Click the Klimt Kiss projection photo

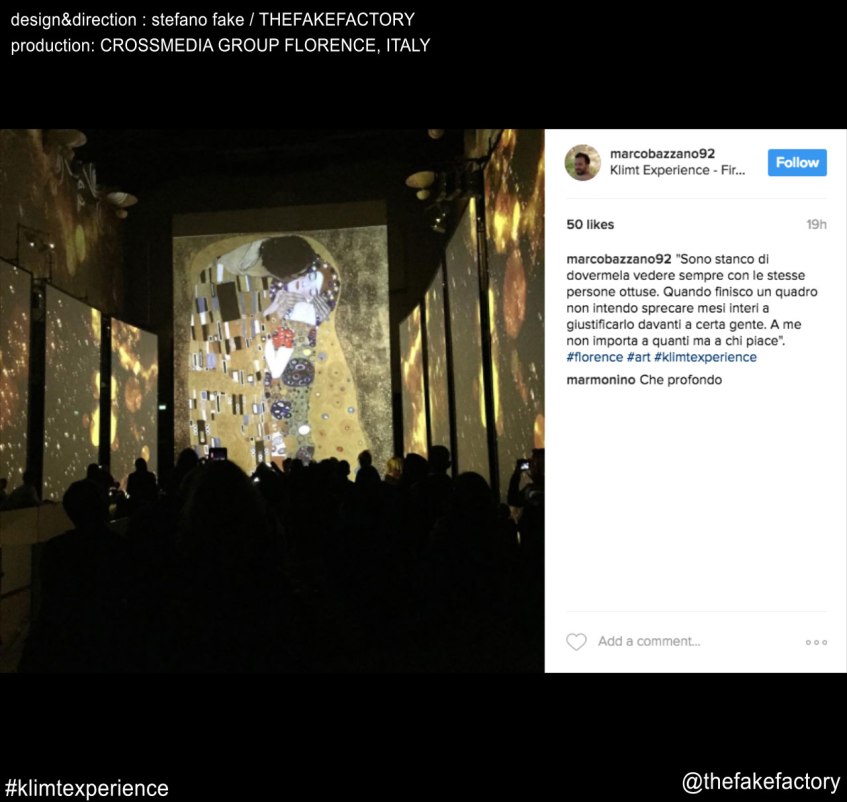click(x=272, y=401)
